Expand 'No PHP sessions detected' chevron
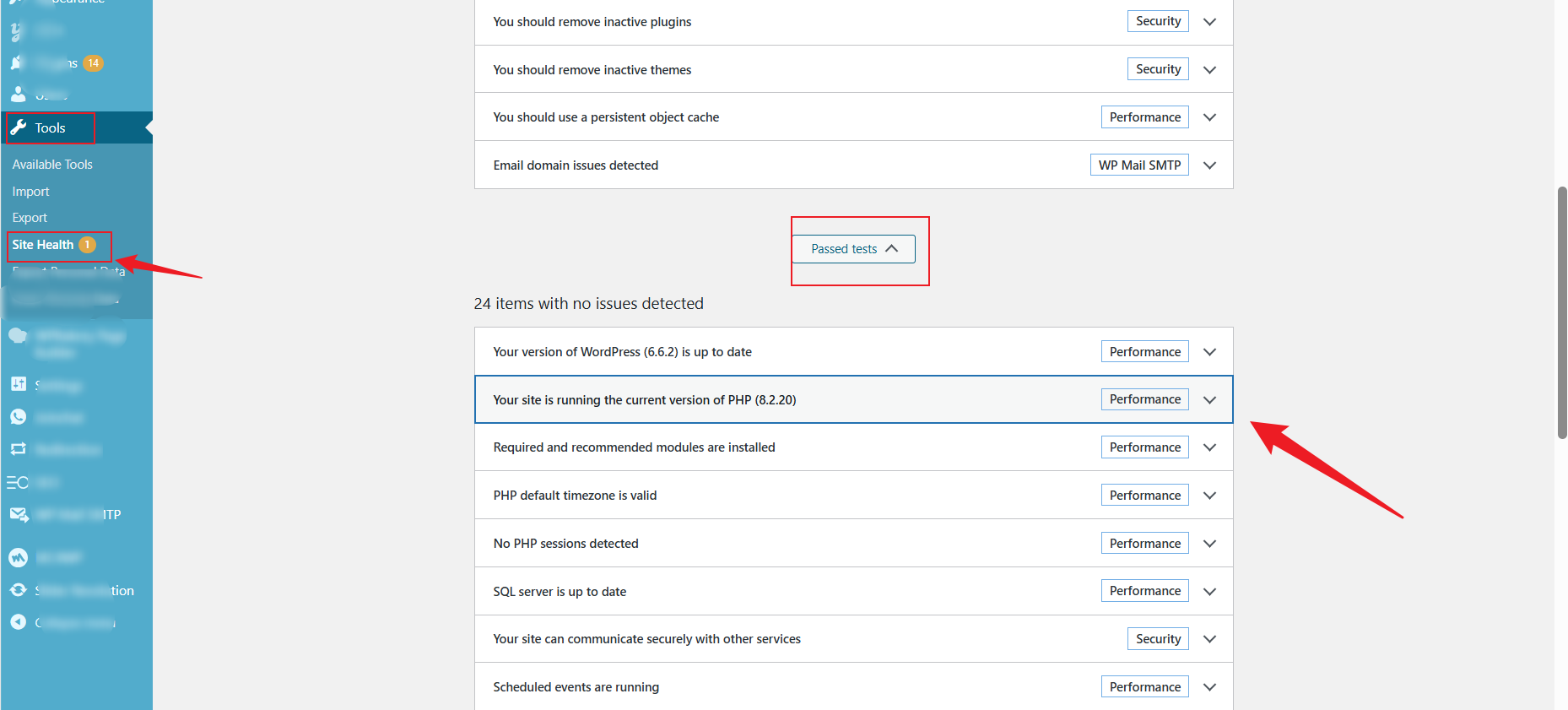 [1209, 544]
